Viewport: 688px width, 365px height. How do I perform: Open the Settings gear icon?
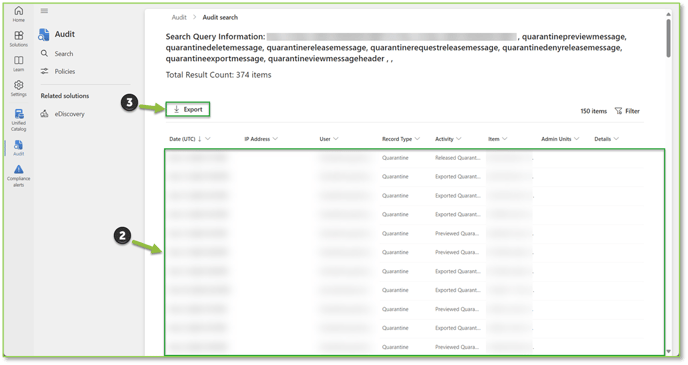18,85
